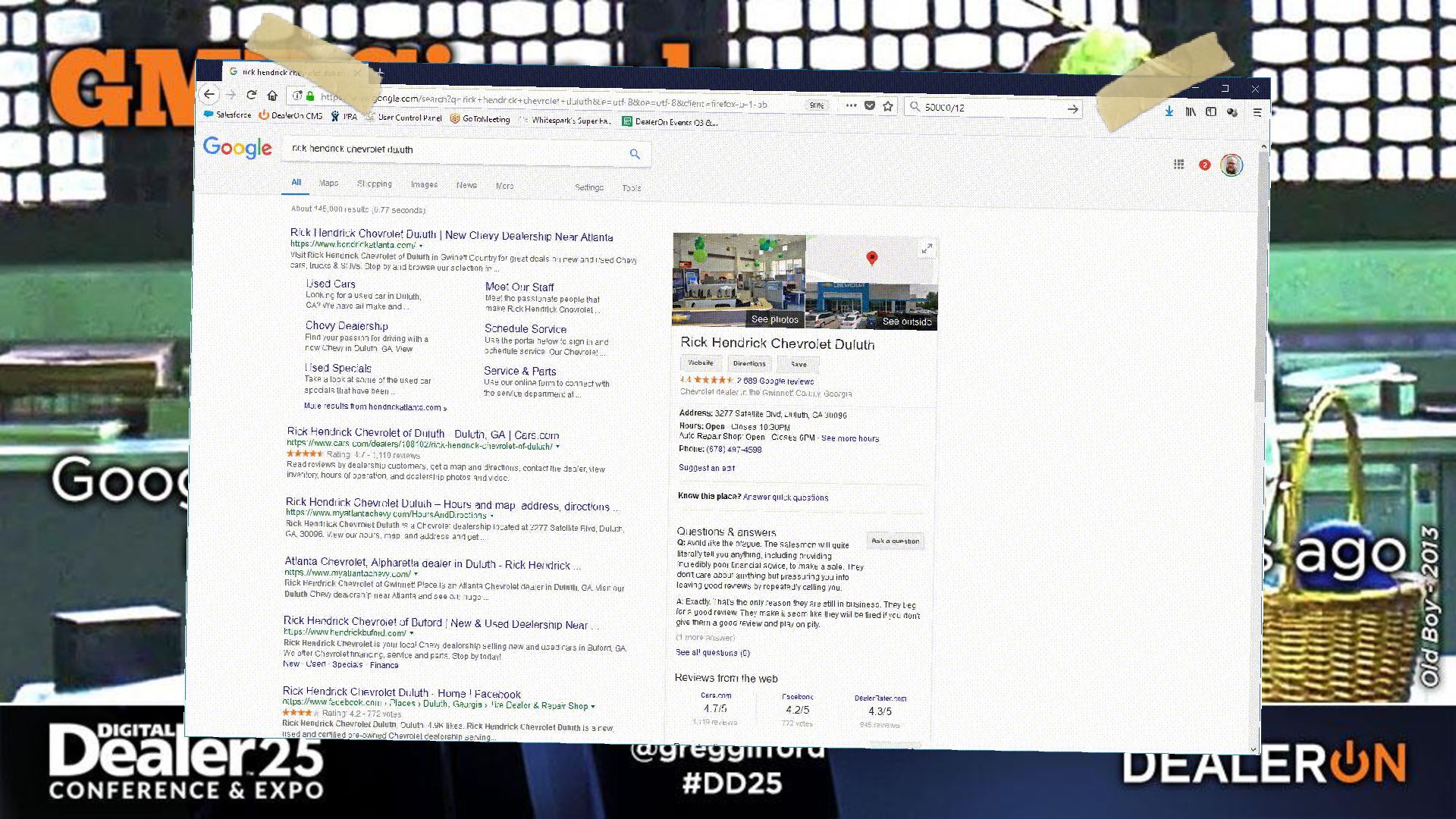
Task: Open Google search Settings menu
Action: point(589,187)
